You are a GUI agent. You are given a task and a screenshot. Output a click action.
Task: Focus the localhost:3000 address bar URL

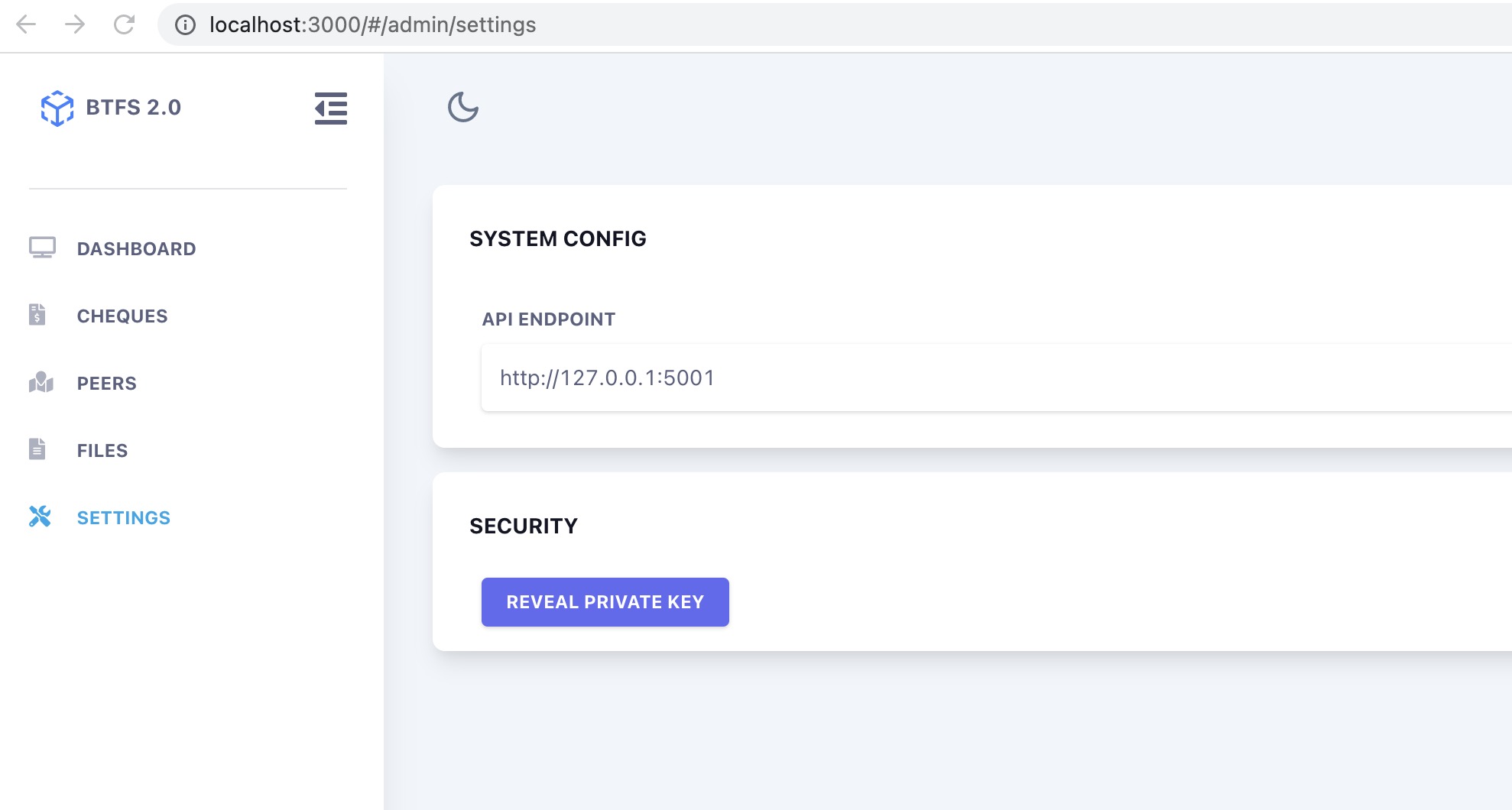coord(373,25)
